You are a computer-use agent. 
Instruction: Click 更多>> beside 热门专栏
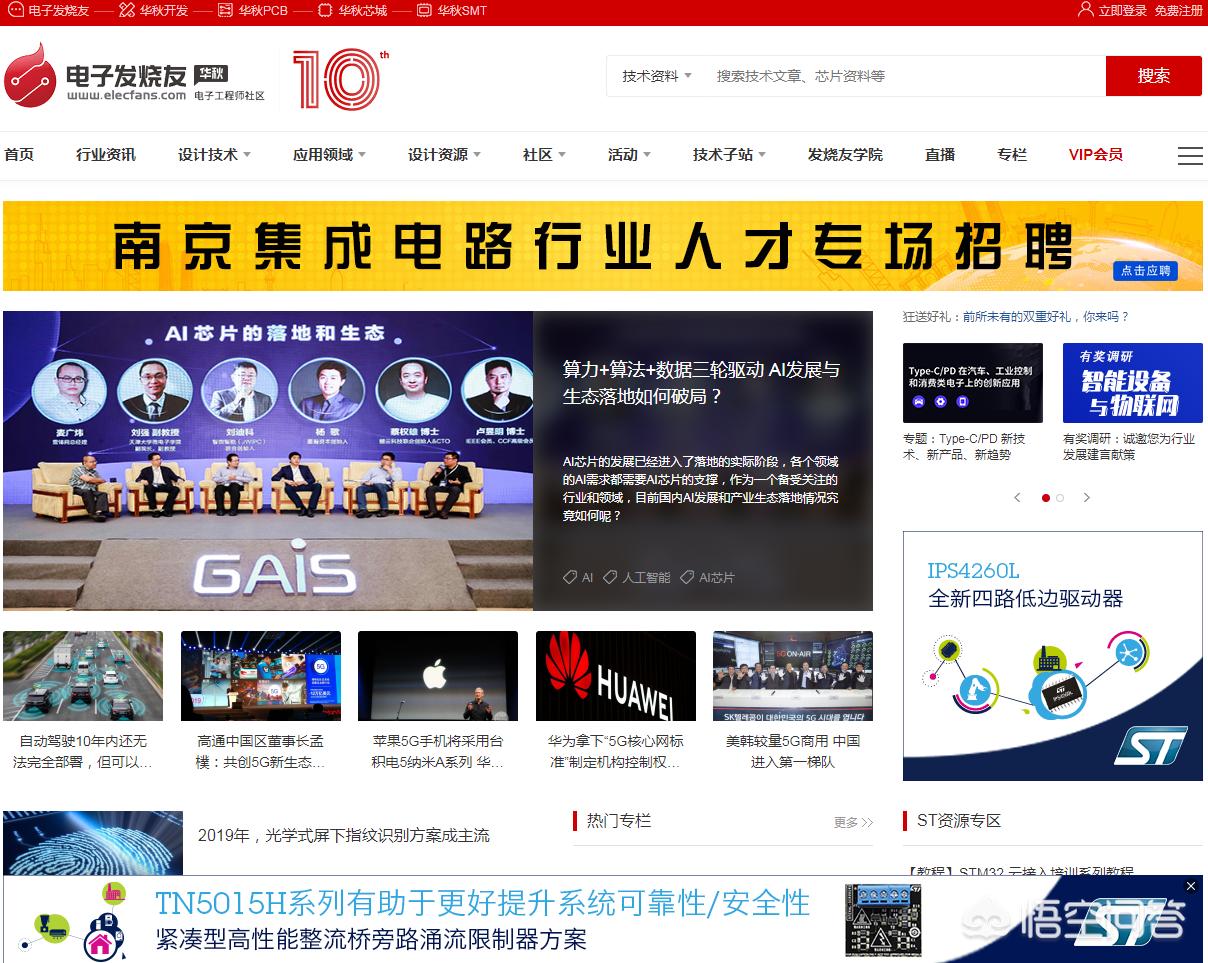853,822
